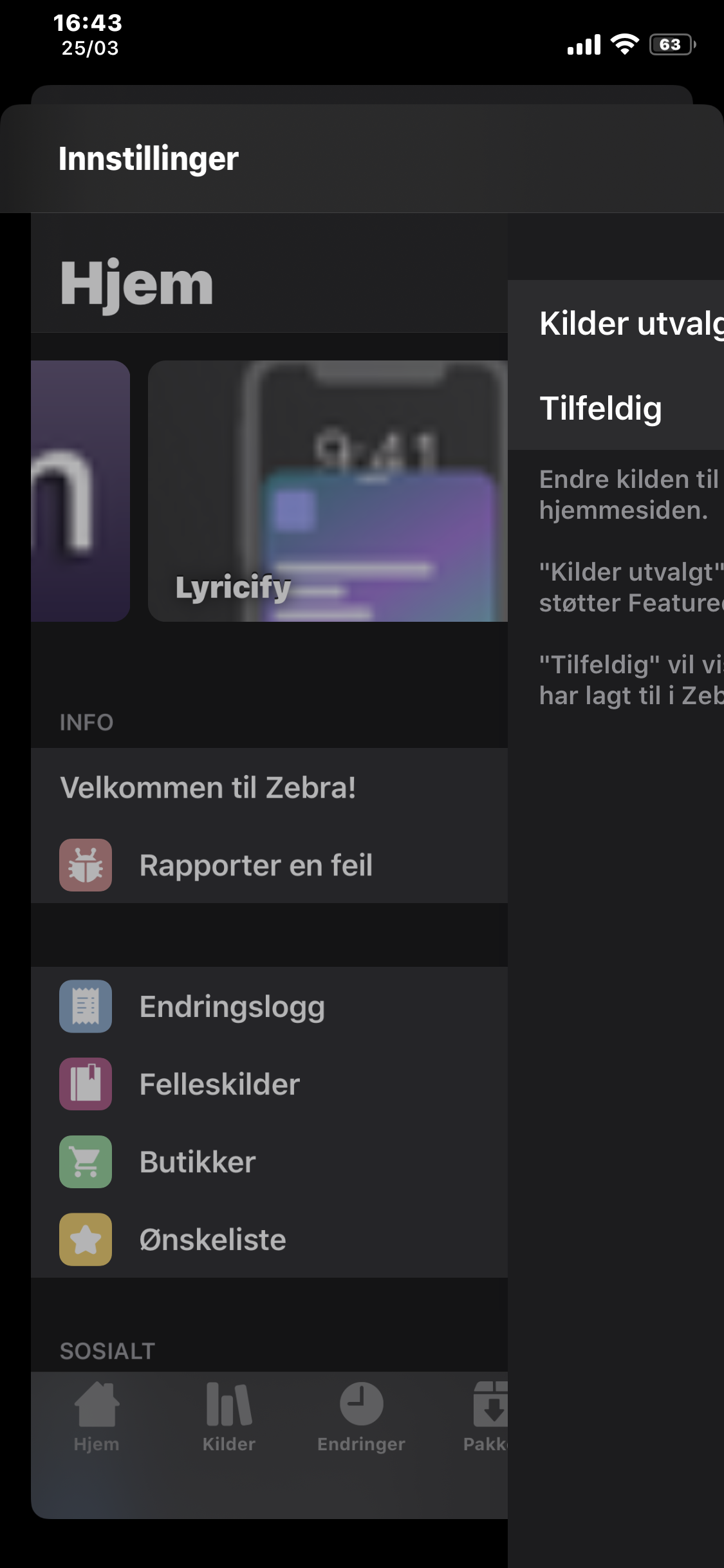Viewport: 724px width, 1568px height.
Task: Choose the Kilder utvalgt option
Action: click(x=616, y=322)
